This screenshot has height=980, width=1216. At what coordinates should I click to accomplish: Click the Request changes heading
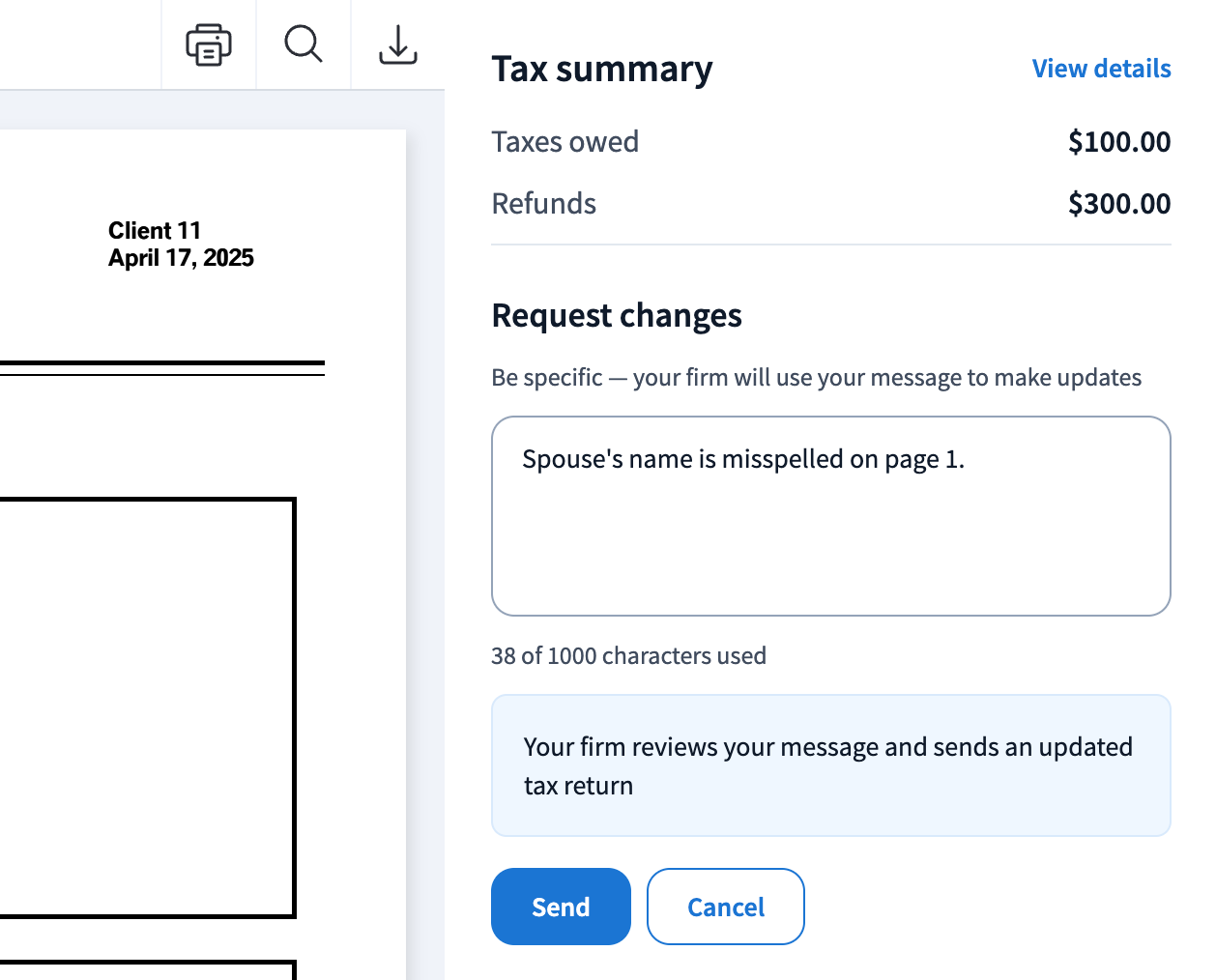tap(617, 316)
